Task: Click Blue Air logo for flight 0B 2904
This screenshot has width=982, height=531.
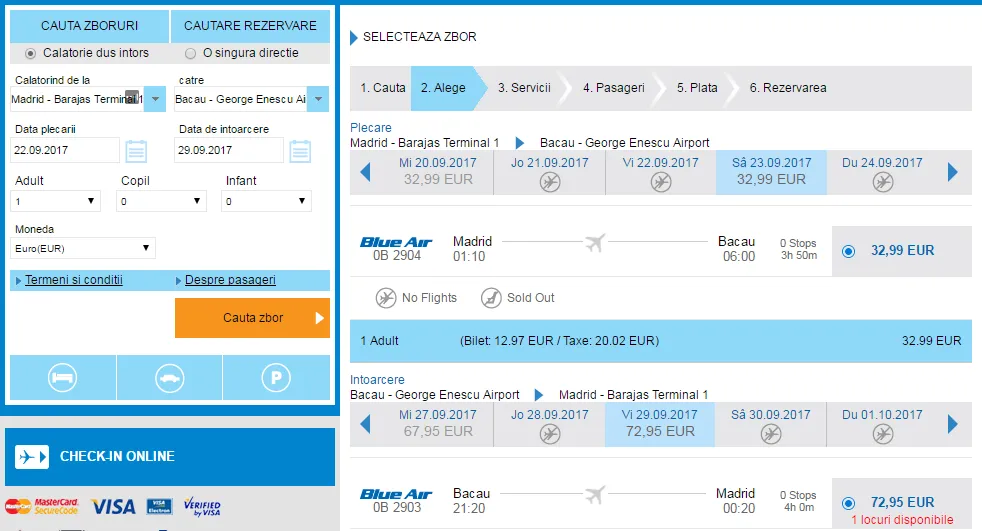Action: [x=396, y=242]
